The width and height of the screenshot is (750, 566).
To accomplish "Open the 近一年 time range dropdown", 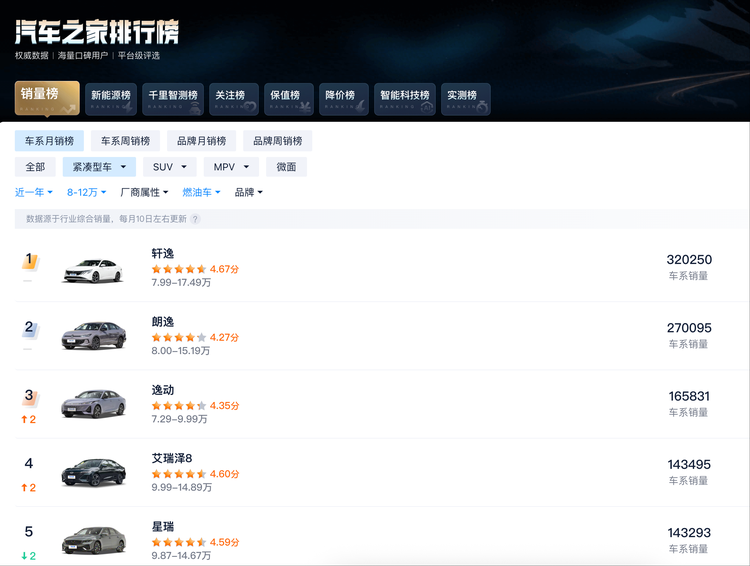I will coord(35,192).
